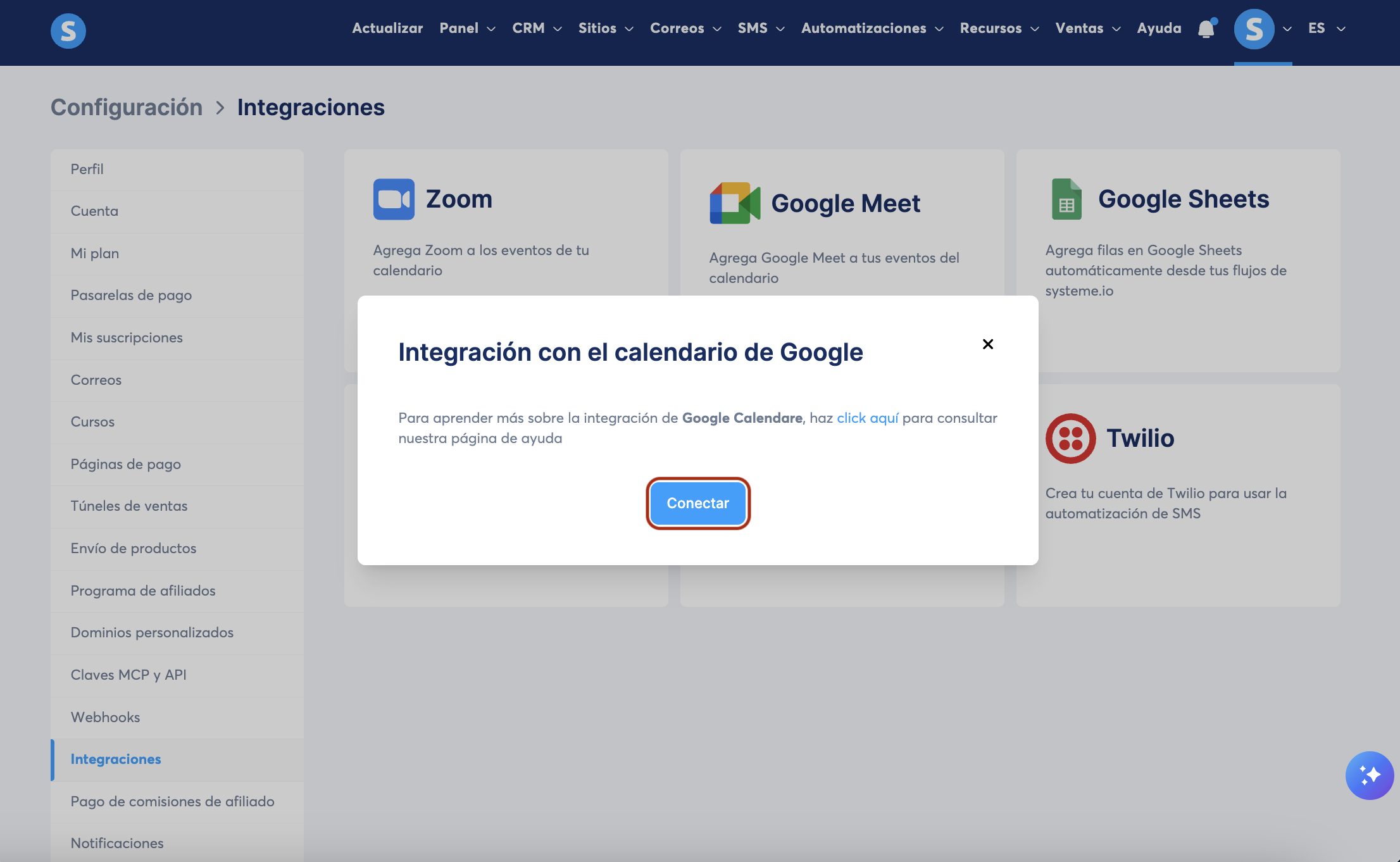
Task: Click the Google Meet logo icon
Action: [735, 203]
